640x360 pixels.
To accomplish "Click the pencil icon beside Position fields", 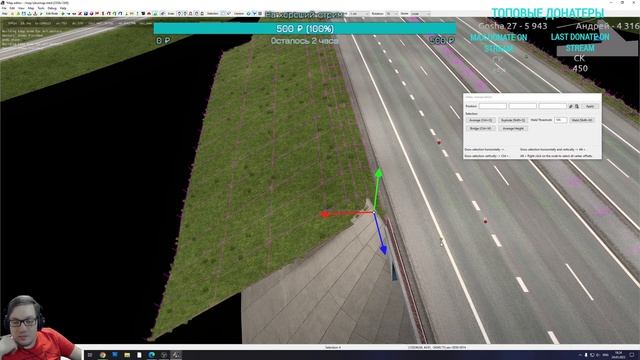I will 571,106.
